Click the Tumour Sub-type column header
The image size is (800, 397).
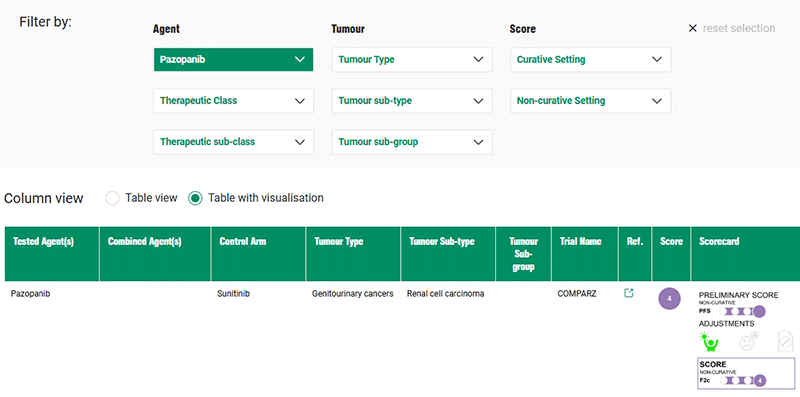pyautogui.click(x=448, y=254)
